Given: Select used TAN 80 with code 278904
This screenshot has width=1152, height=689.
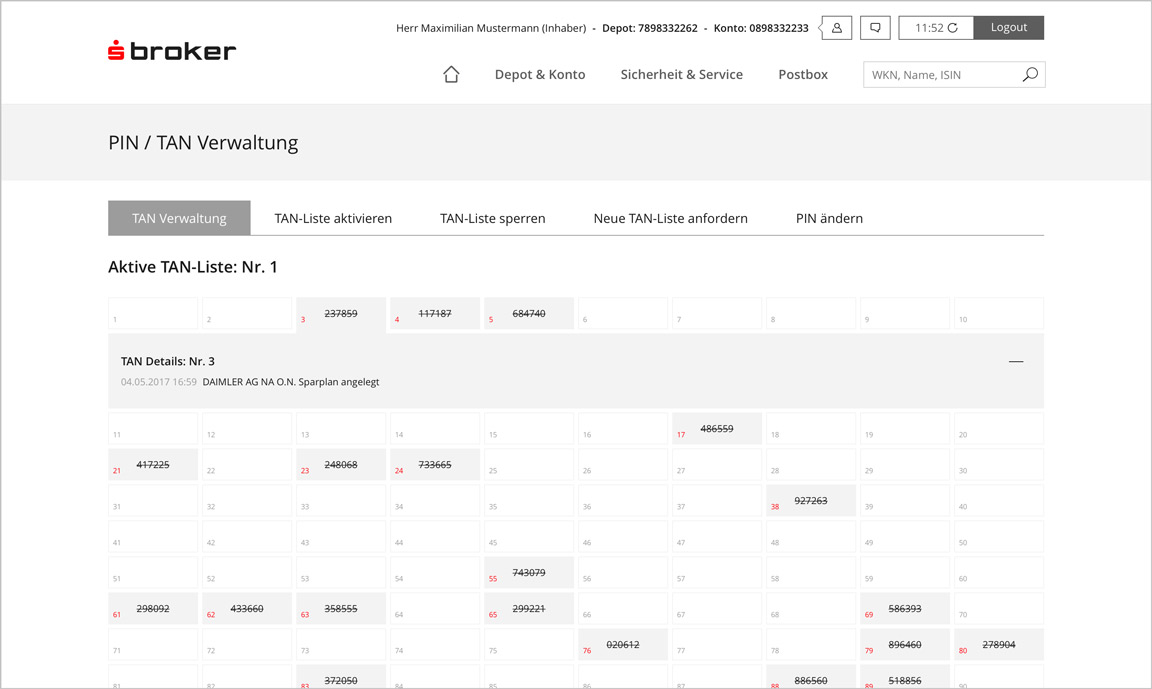Looking at the screenshot, I should [x=999, y=645].
